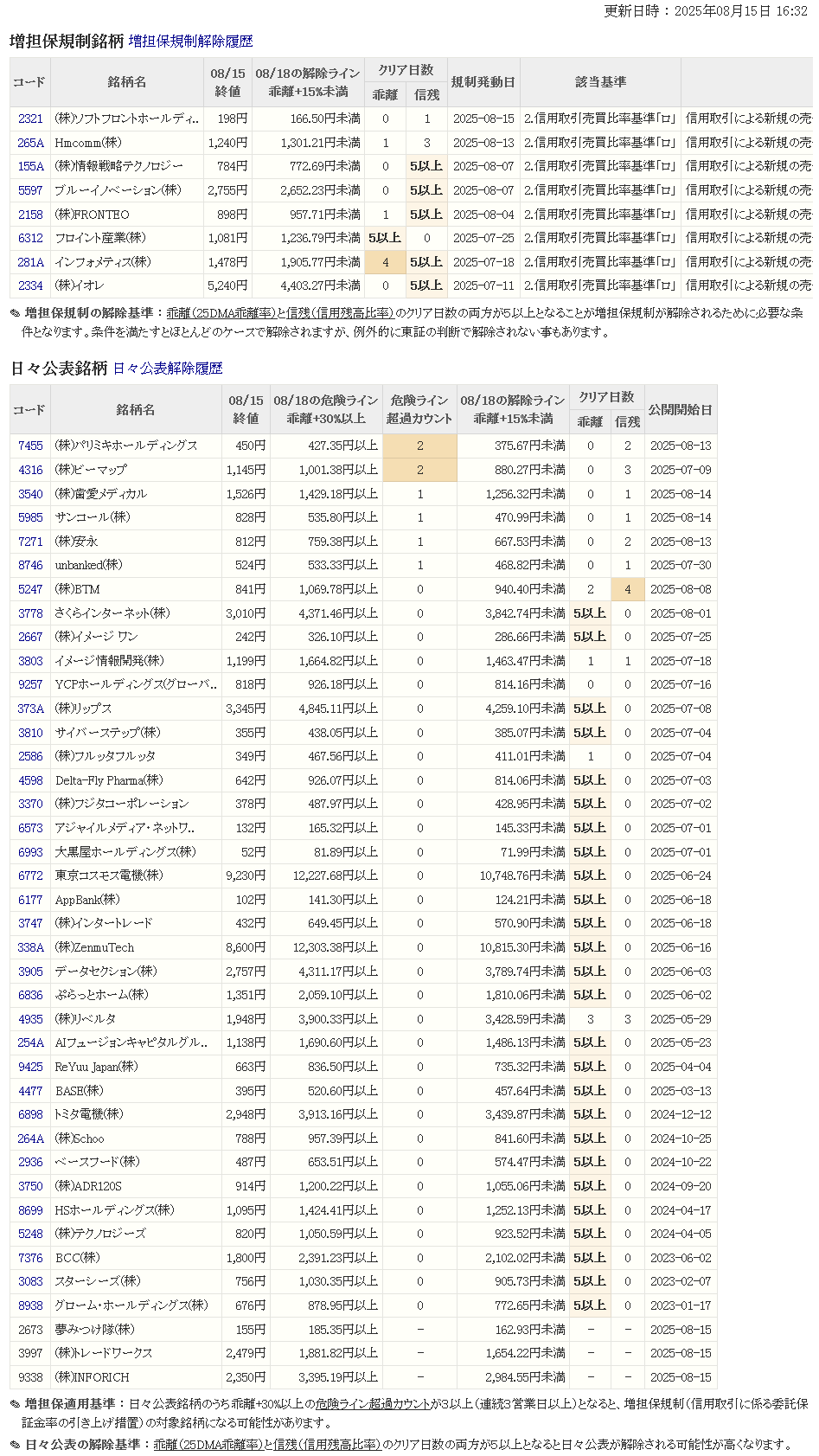Image resolution: width=819 pixels, height=1456 pixels.
Task: Open stock code 264A link
Action: click(x=30, y=1139)
